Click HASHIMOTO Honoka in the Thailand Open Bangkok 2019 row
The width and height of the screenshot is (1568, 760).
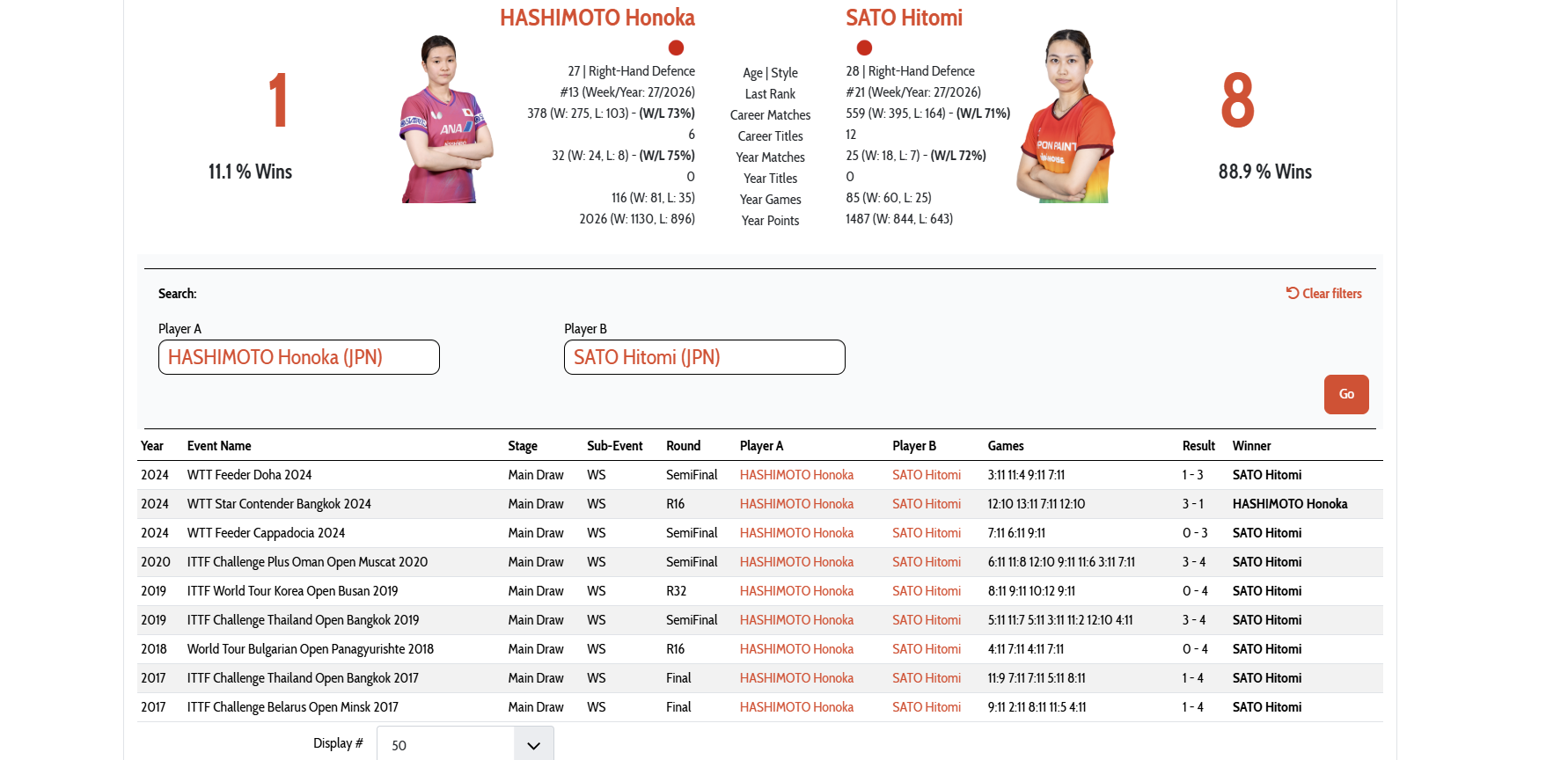tap(796, 620)
